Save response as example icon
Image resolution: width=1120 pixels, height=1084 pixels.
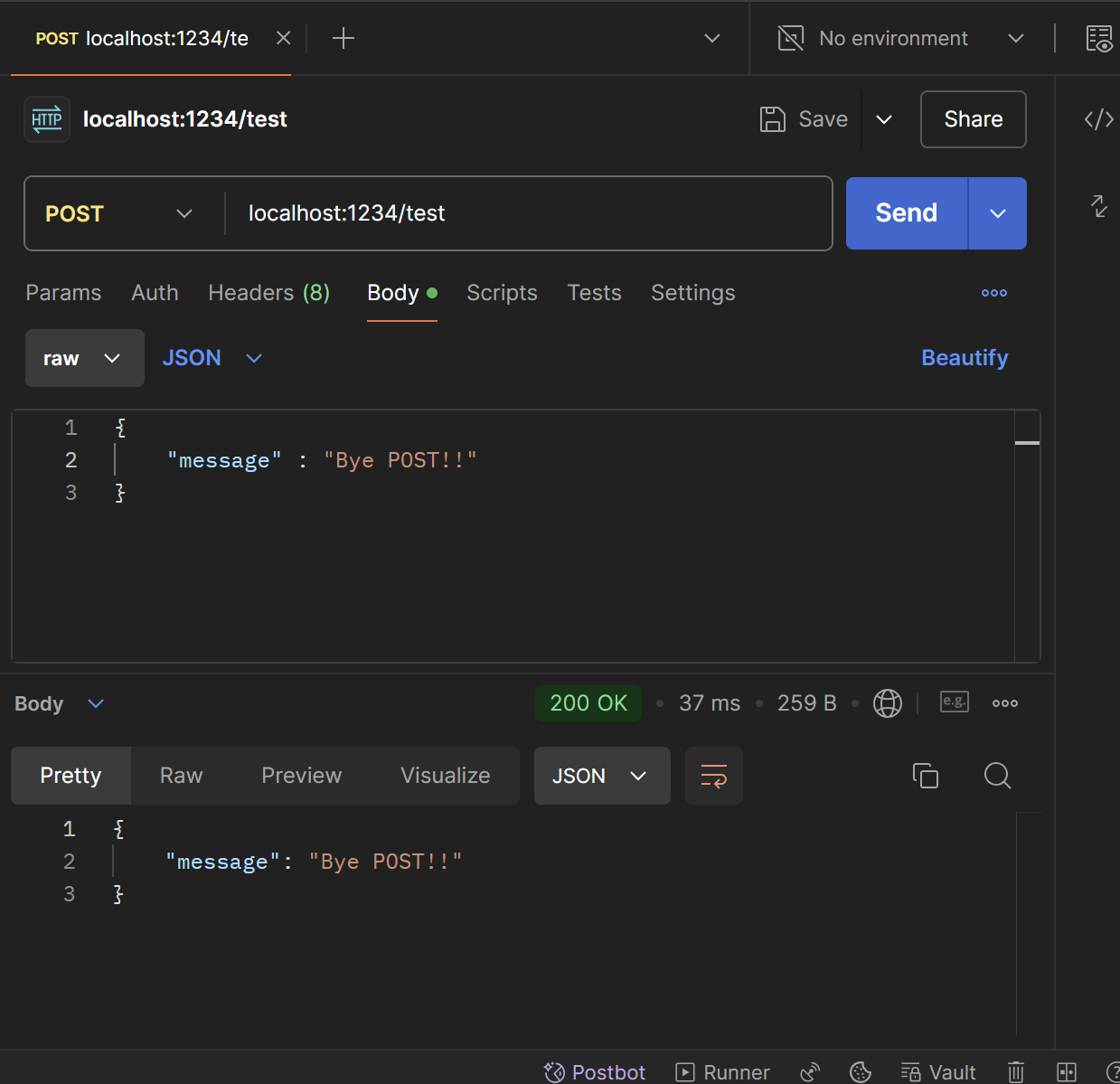pos(955,702)
